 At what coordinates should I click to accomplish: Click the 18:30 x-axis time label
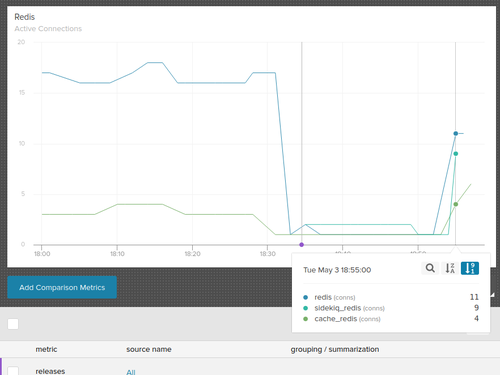(268, 254)
